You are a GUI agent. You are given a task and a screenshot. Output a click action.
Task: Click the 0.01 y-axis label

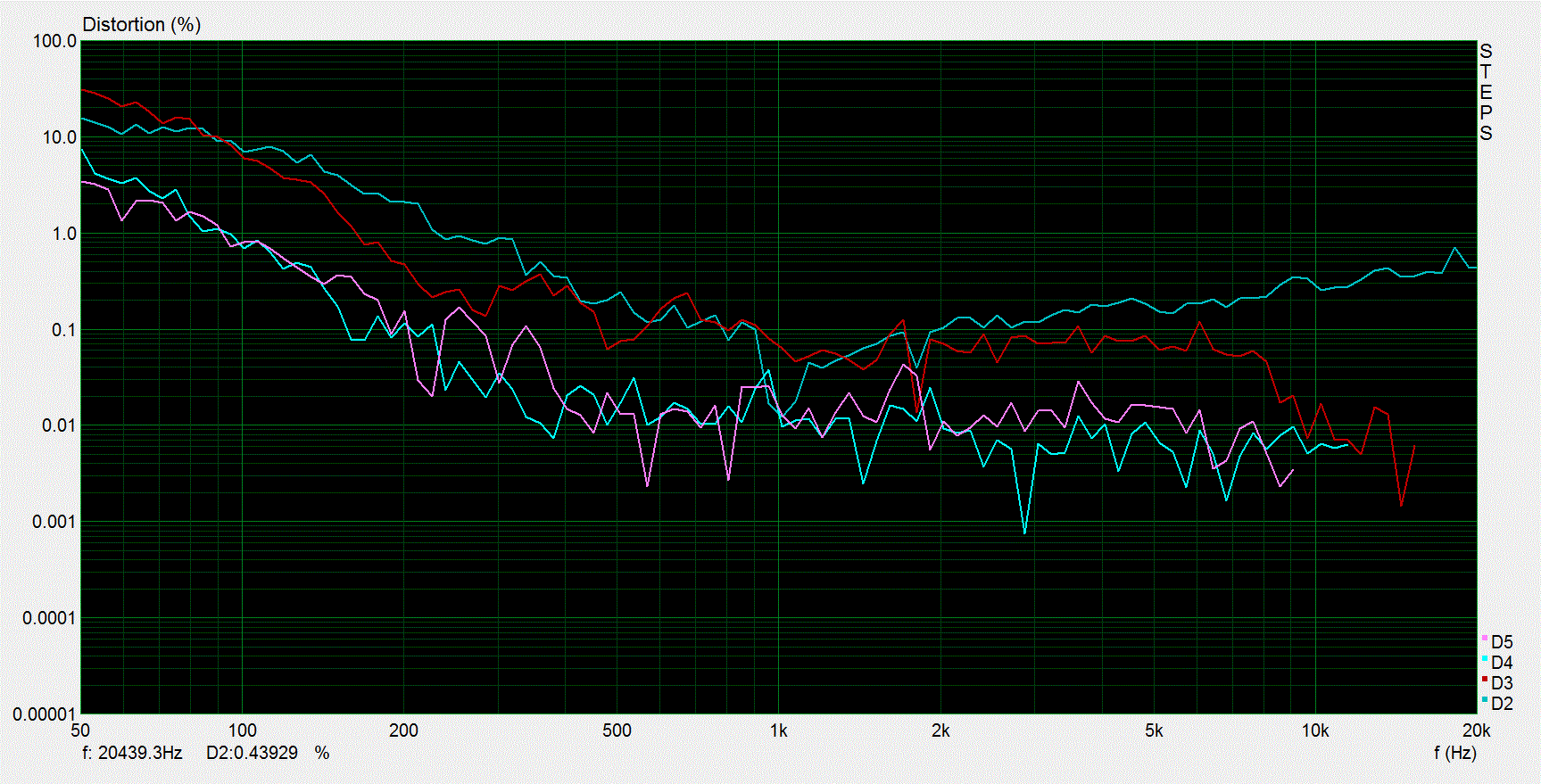point(59,425)
